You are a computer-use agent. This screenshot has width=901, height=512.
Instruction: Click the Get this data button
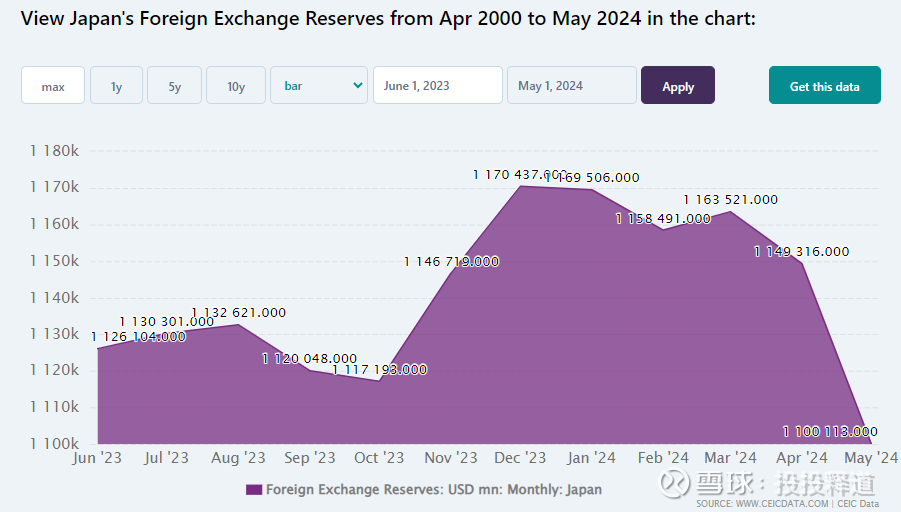pyautogui.click(x=824, y=86)
